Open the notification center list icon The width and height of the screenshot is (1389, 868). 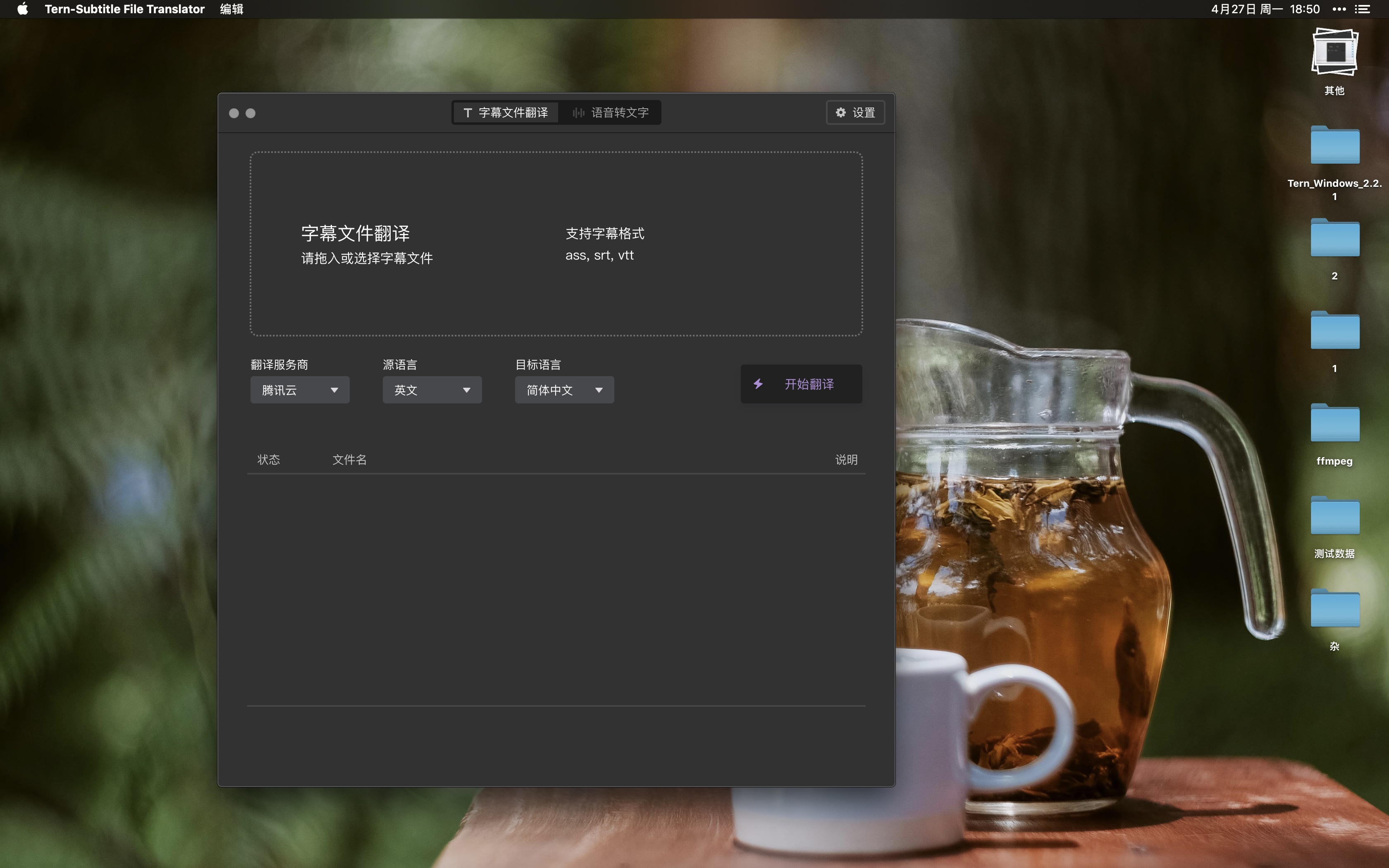1363,9
